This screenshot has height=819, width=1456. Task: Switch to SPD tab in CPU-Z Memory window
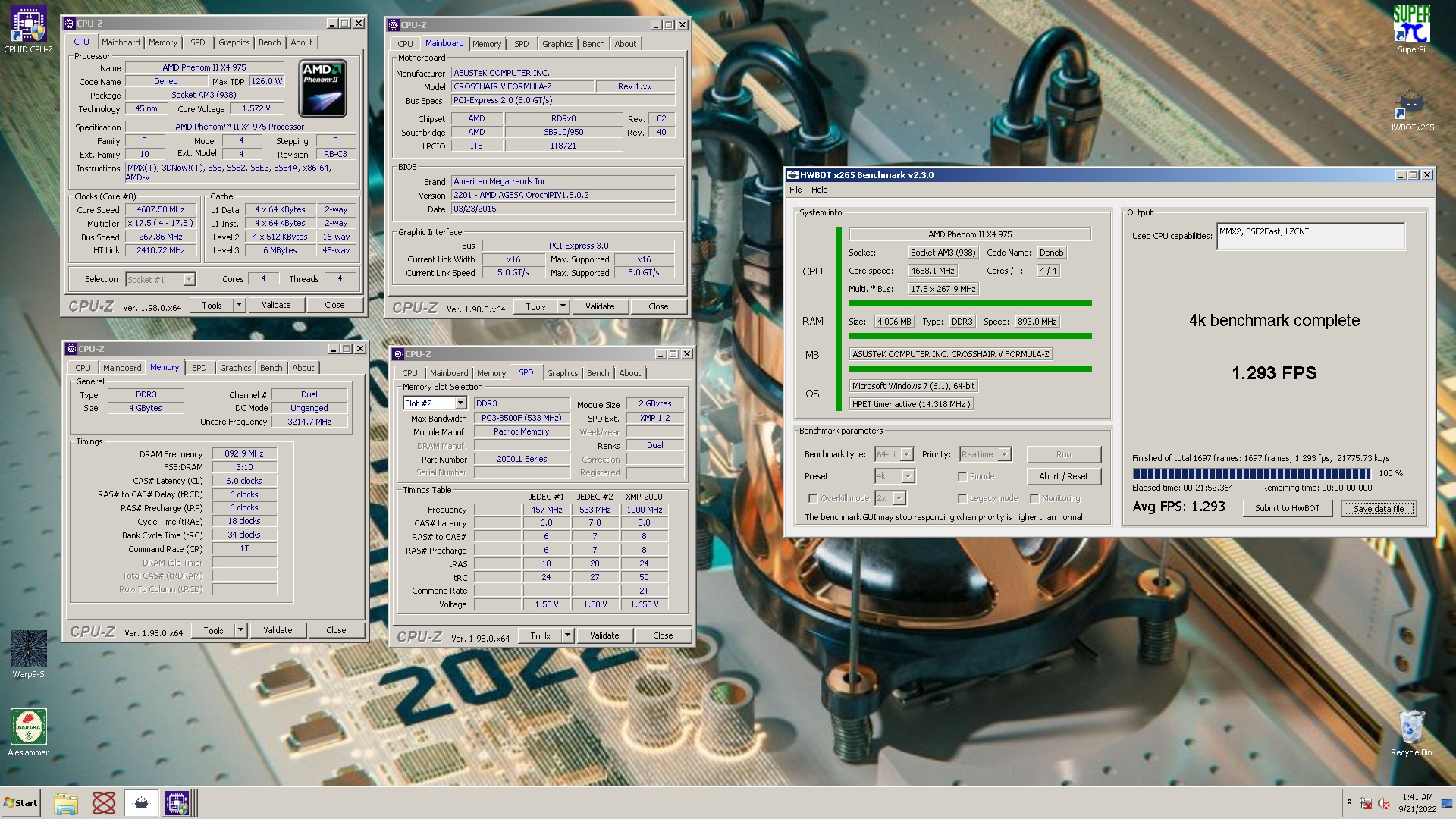199,368
